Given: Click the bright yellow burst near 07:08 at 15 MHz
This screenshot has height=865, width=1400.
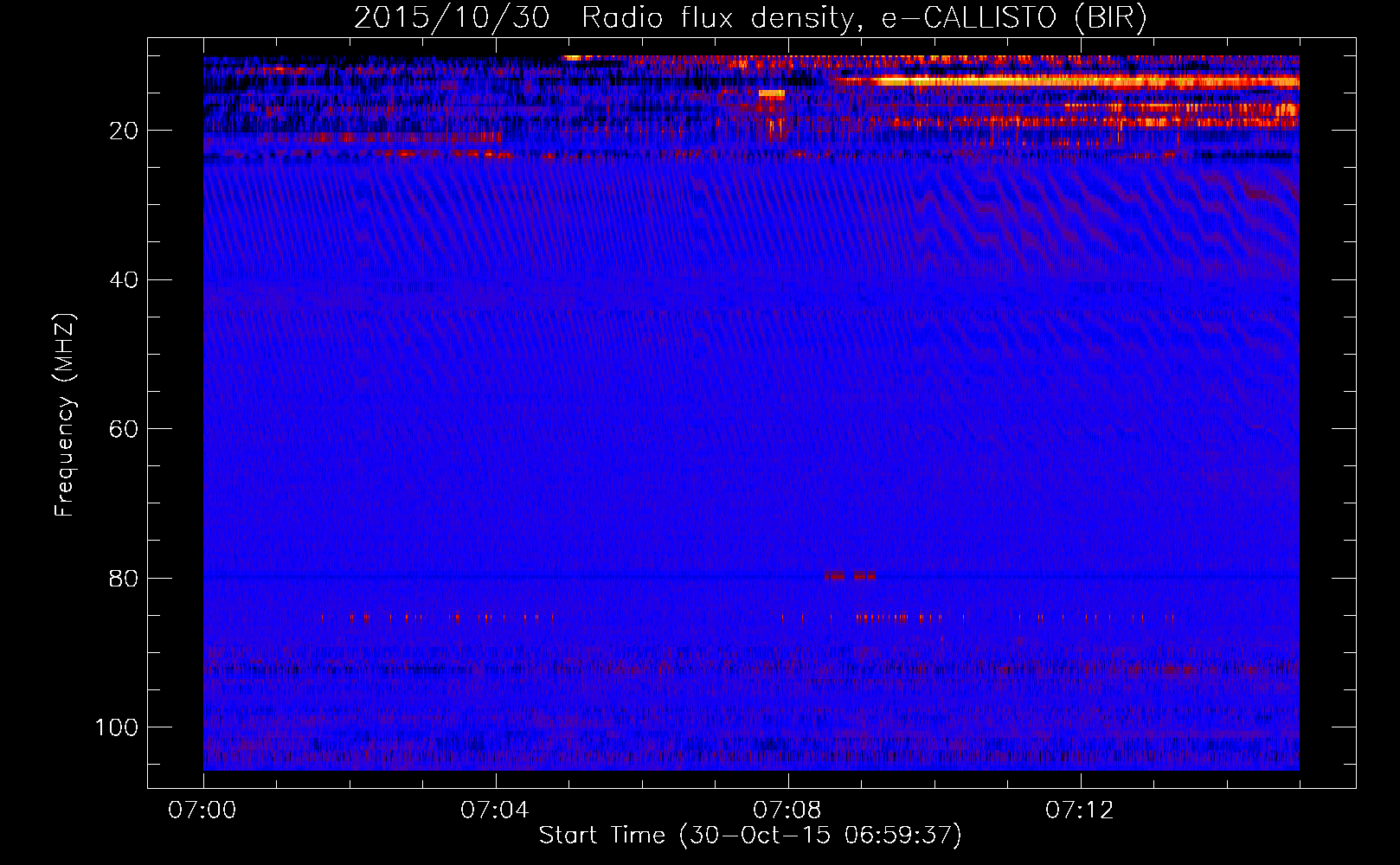Looking at the screenshot, I should 772,93.
